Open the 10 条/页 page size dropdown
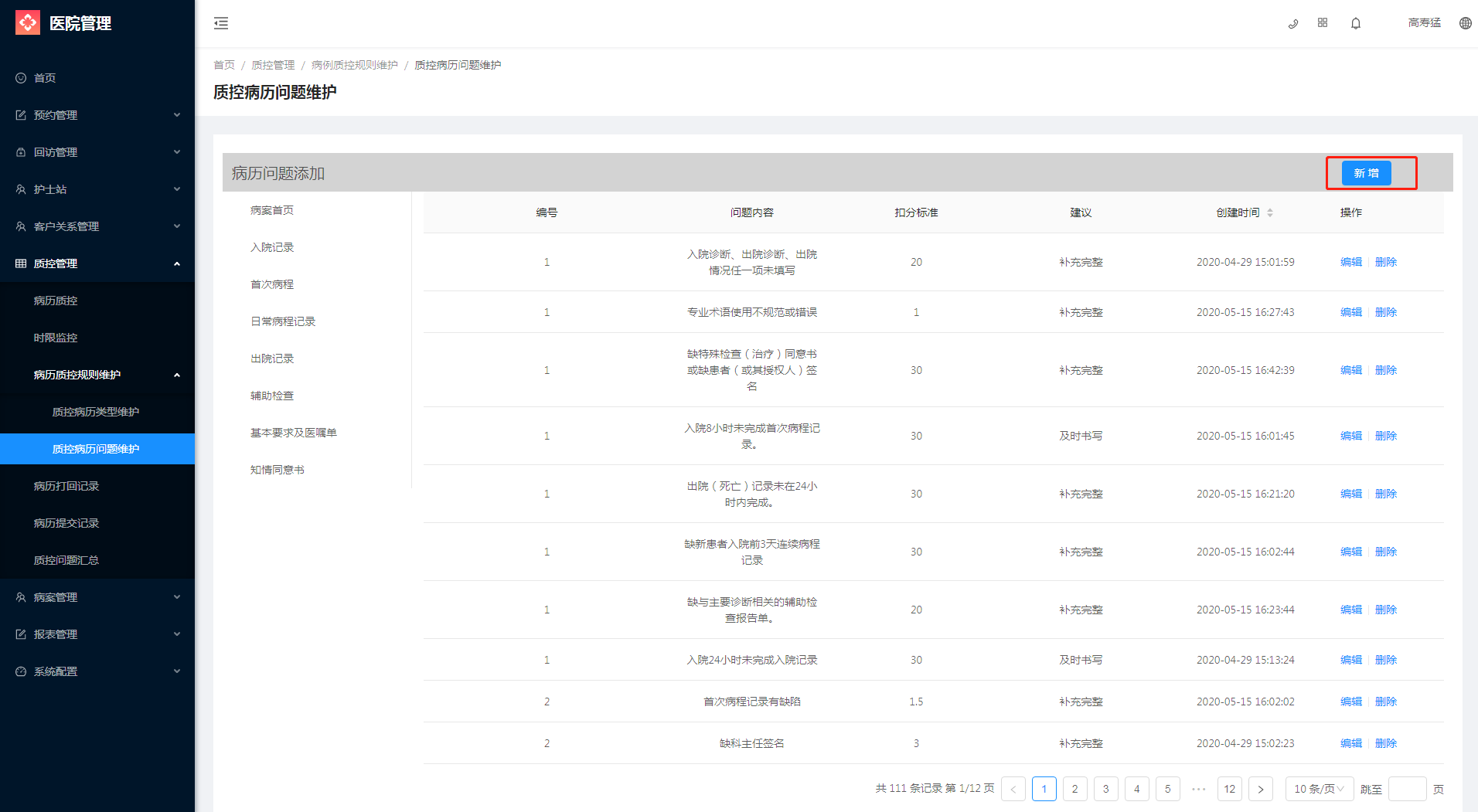Image resolution: width=1478 pixels, height=812 pixels. (x=1320, y=789)
